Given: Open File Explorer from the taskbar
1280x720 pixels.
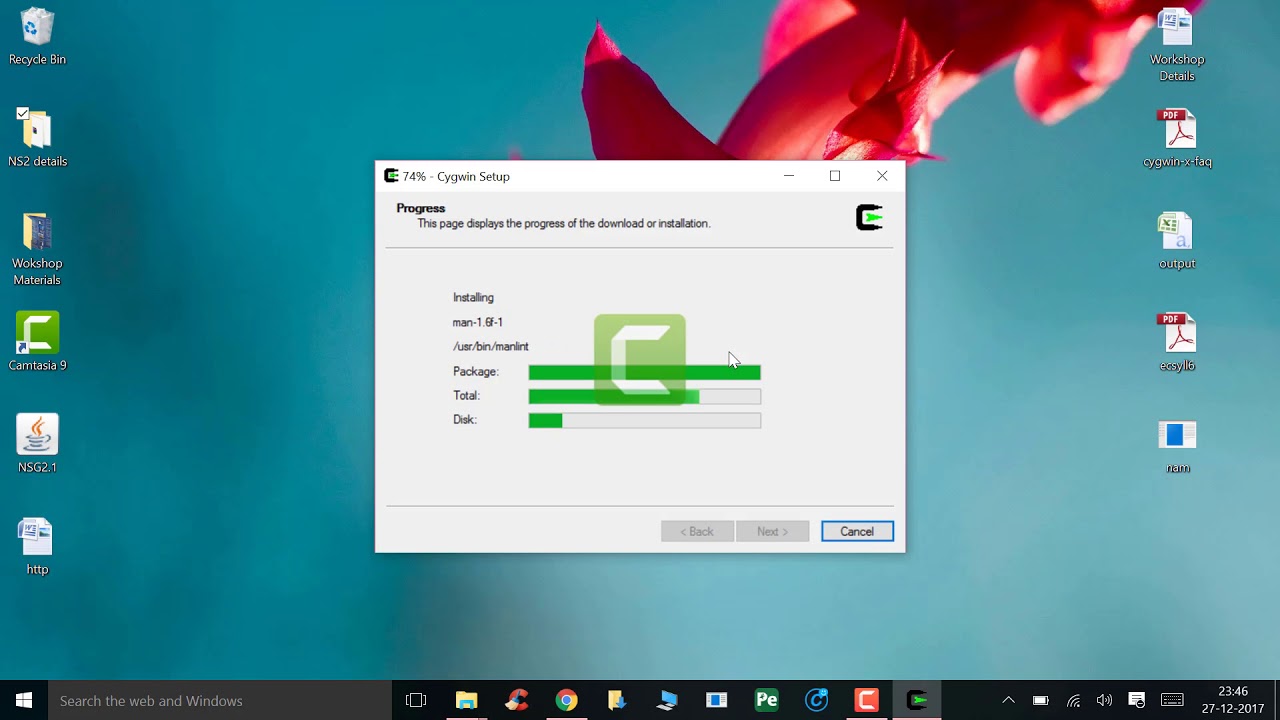Looking at the screenshot, I should click(466, 700).
